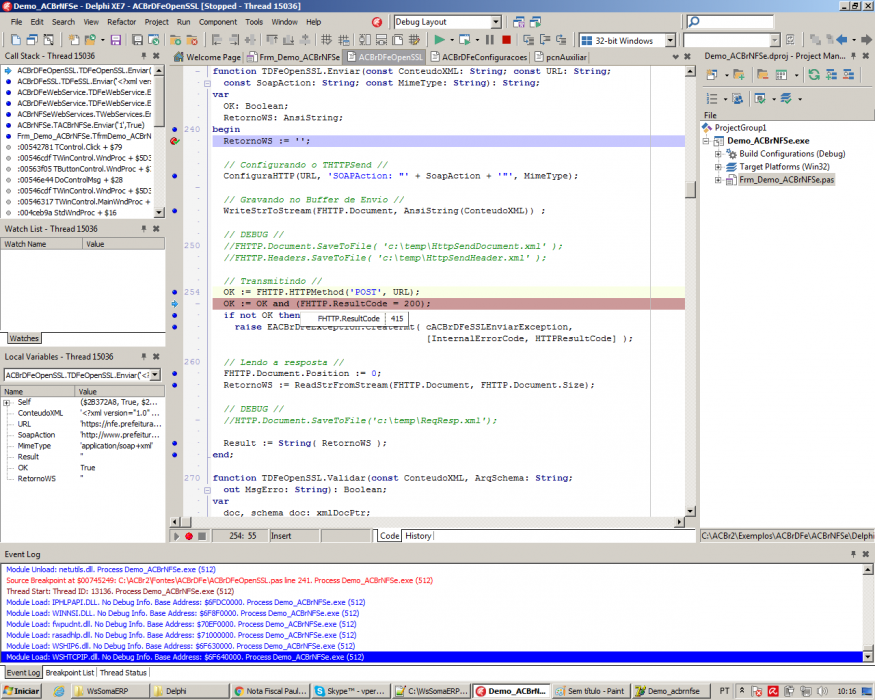The height and width of the screenshot is (700, 875).
Task: Click the red macro record button below editor
Action: click(x=189, y=536)
